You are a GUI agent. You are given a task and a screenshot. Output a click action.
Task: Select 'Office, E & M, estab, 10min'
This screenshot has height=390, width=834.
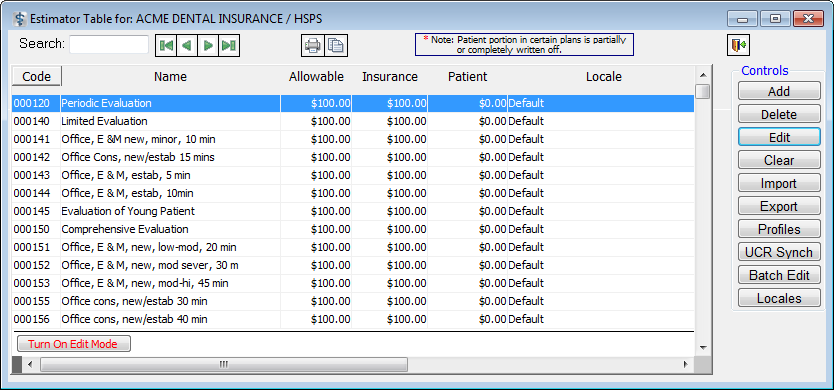[353, 193]
